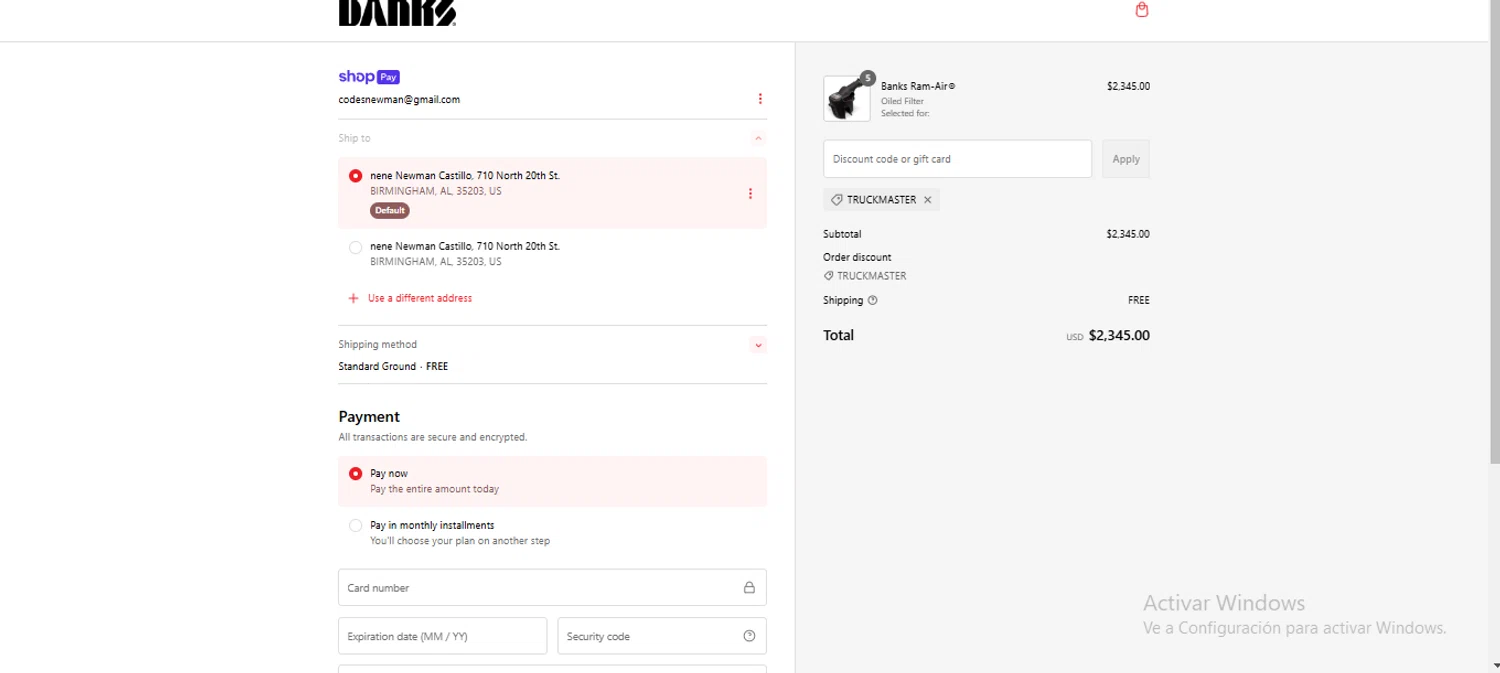Click the Payment section heading
The width and height of the screenshot is (1500, 673).
(369, 417)
